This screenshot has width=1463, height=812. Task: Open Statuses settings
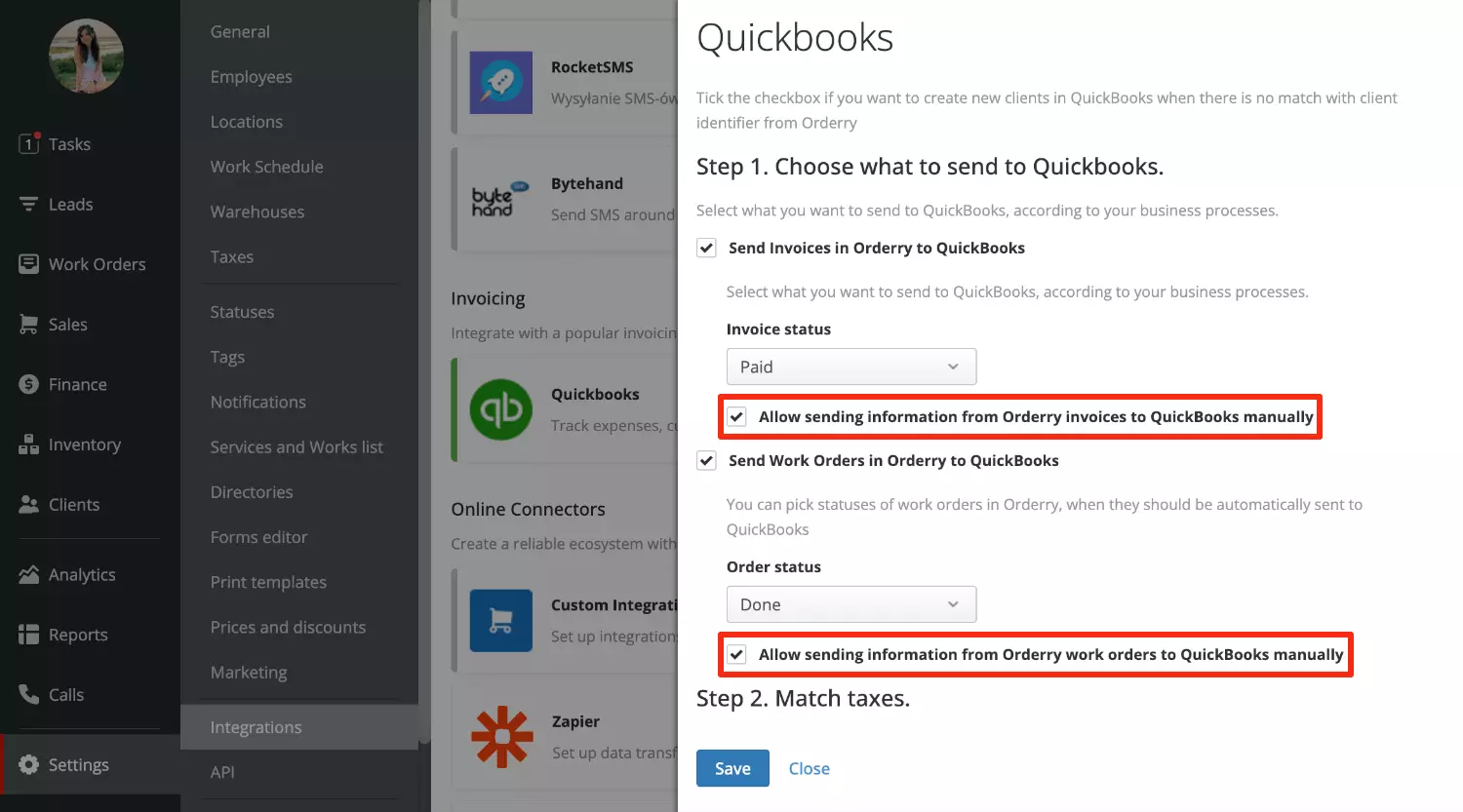point(242,312)
